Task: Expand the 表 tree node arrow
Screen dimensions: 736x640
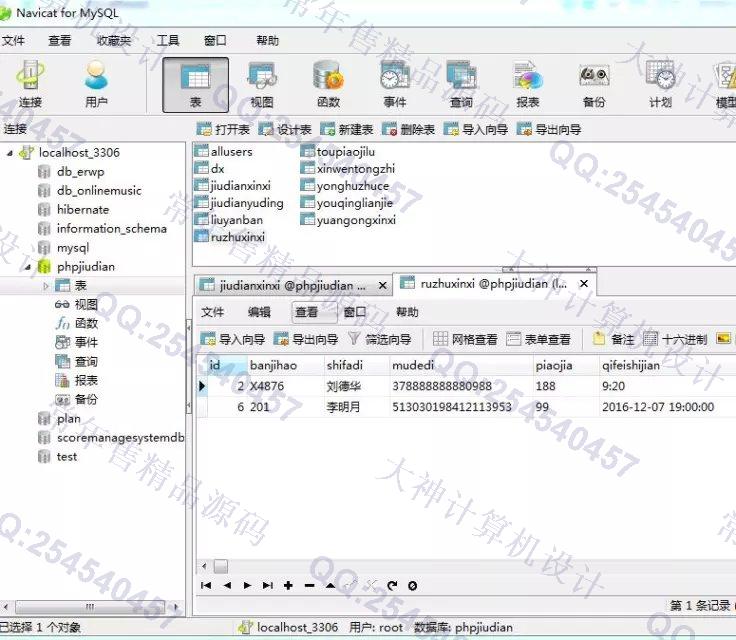Action: point(46,285)
